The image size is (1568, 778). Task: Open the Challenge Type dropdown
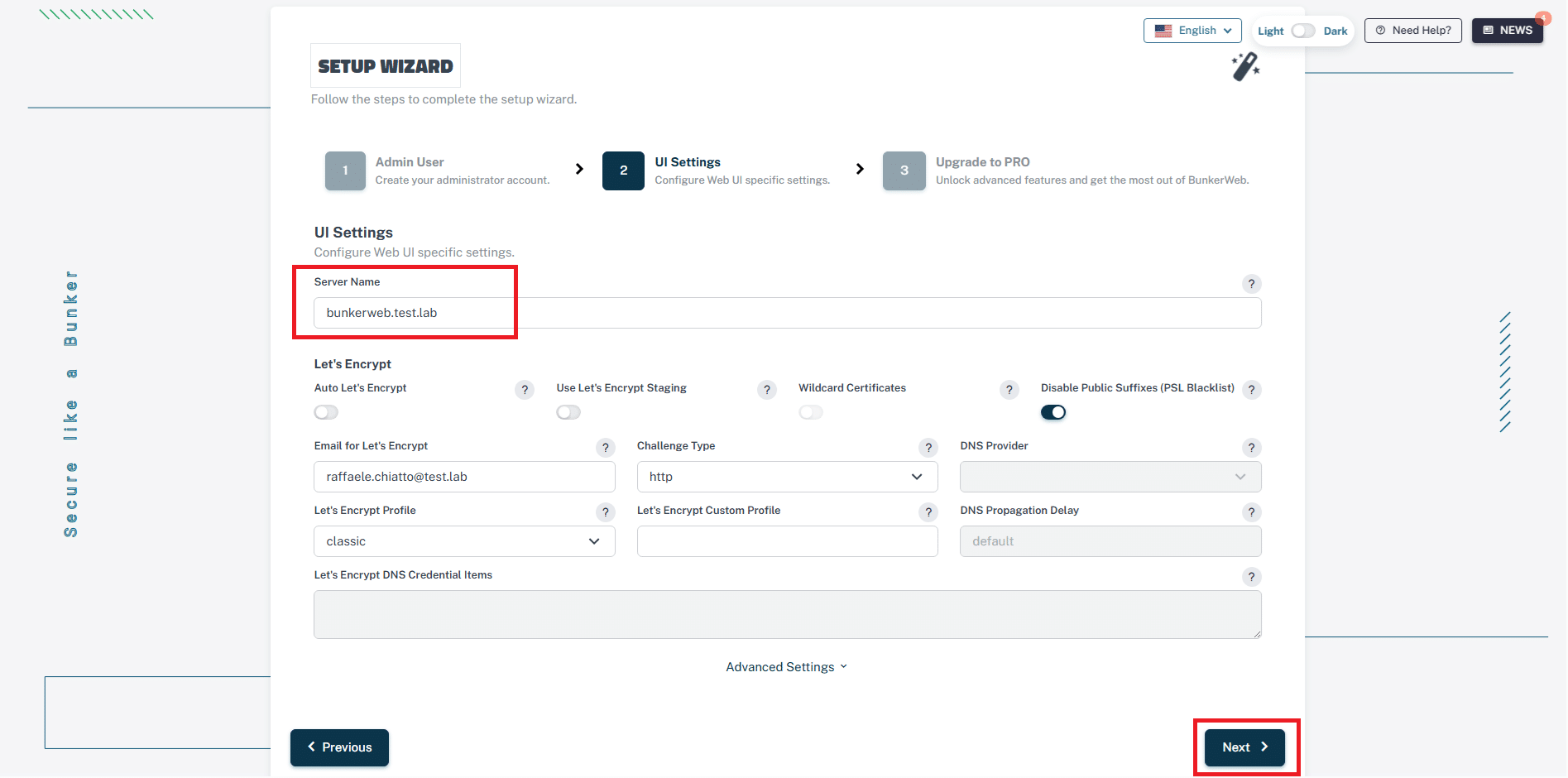[786, 477]
